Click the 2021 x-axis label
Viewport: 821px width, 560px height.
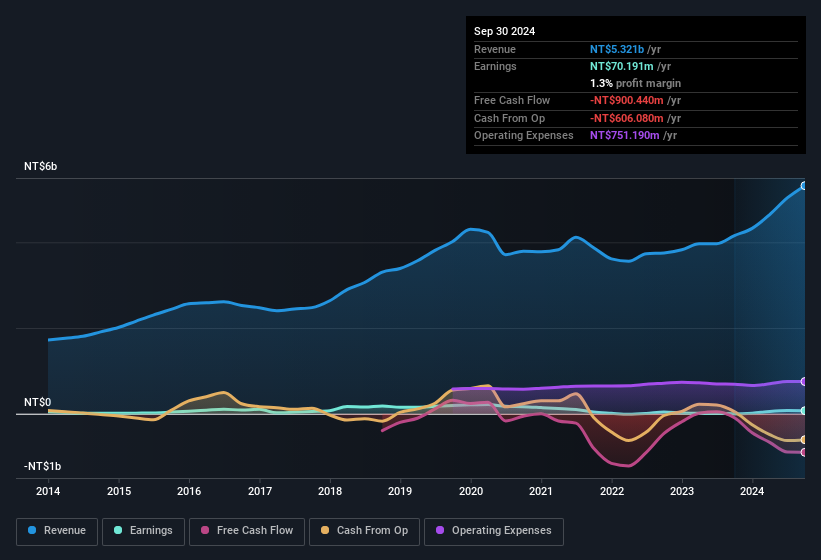click(x=541, y=491)
